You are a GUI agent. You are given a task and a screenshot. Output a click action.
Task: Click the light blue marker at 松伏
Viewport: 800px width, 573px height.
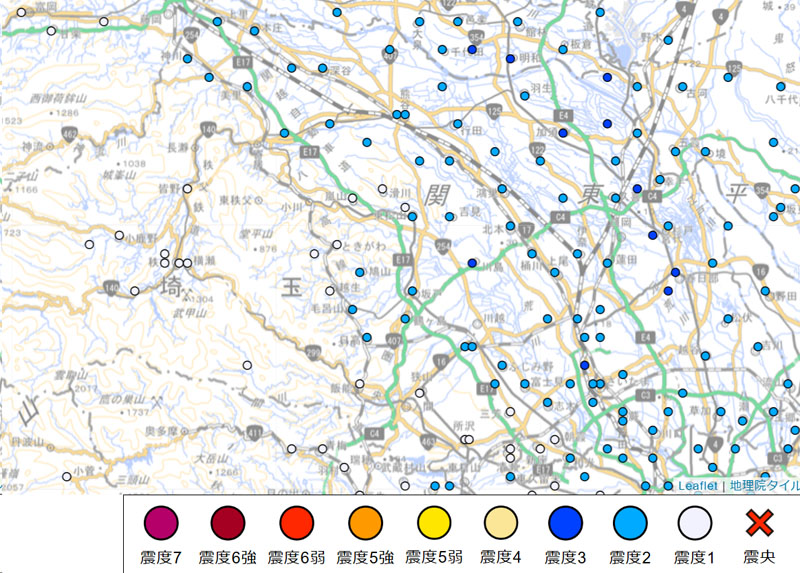pyautogui.click(x=728, y=319)
